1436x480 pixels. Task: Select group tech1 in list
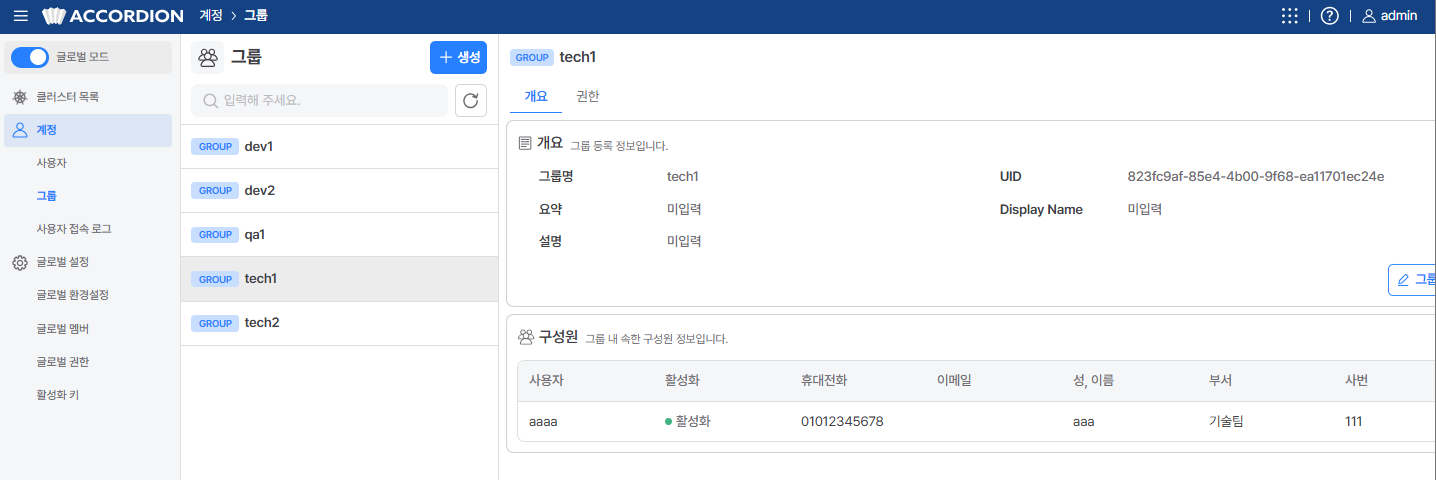339,279
